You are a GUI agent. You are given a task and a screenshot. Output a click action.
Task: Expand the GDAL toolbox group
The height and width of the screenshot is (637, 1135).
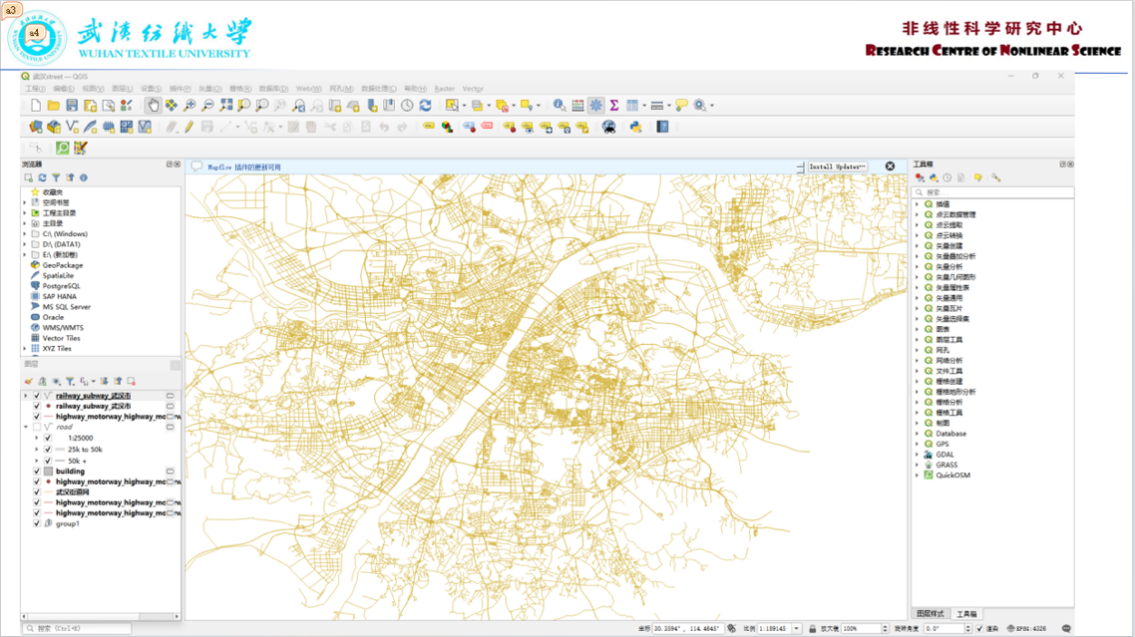click(x=916, y=455)
